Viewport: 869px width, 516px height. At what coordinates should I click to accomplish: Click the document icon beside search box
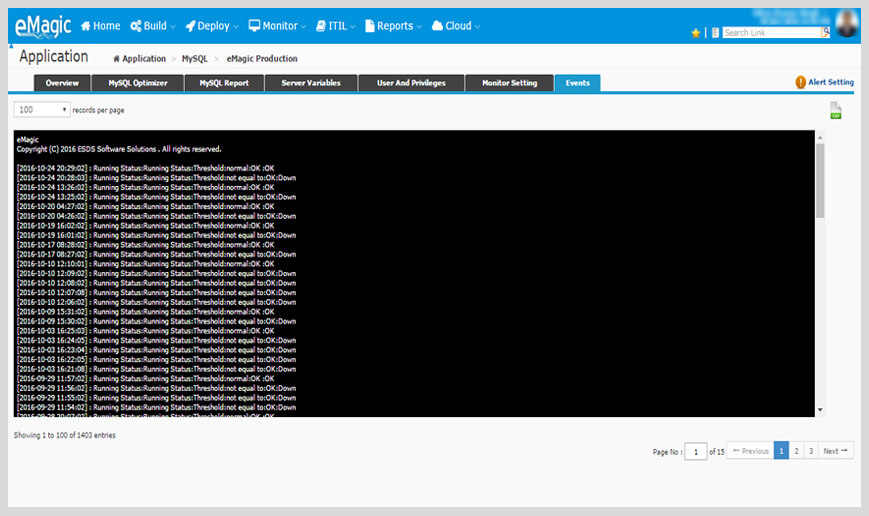coord(715,33)
